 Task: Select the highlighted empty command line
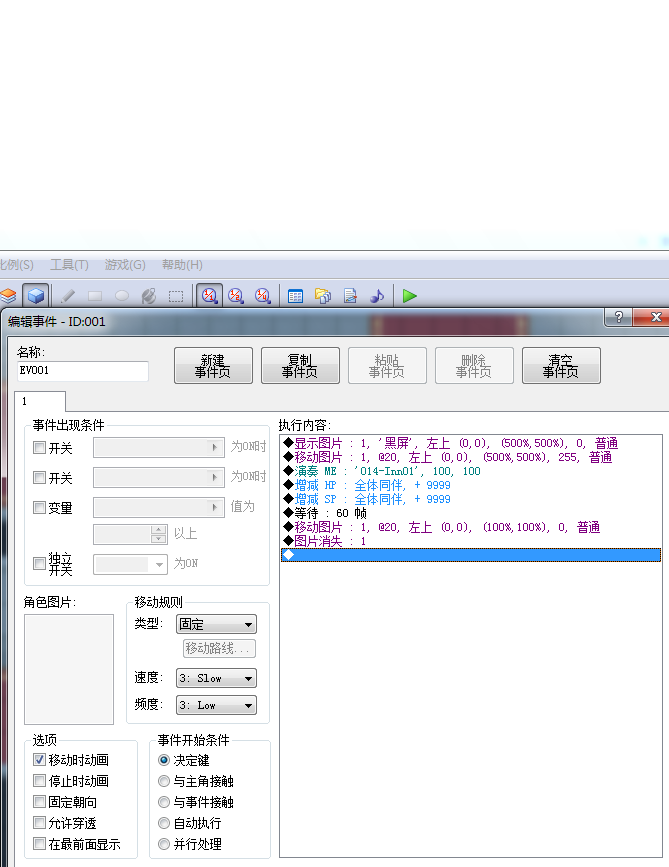pos(471,555)
